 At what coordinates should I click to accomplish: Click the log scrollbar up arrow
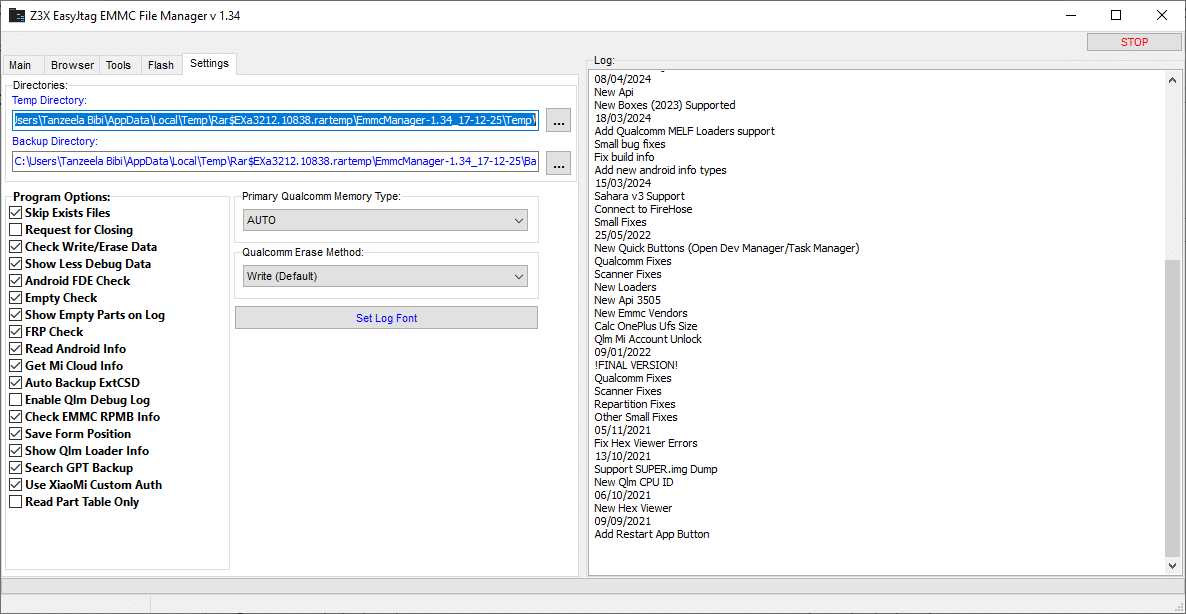(x=1172, y=79)
